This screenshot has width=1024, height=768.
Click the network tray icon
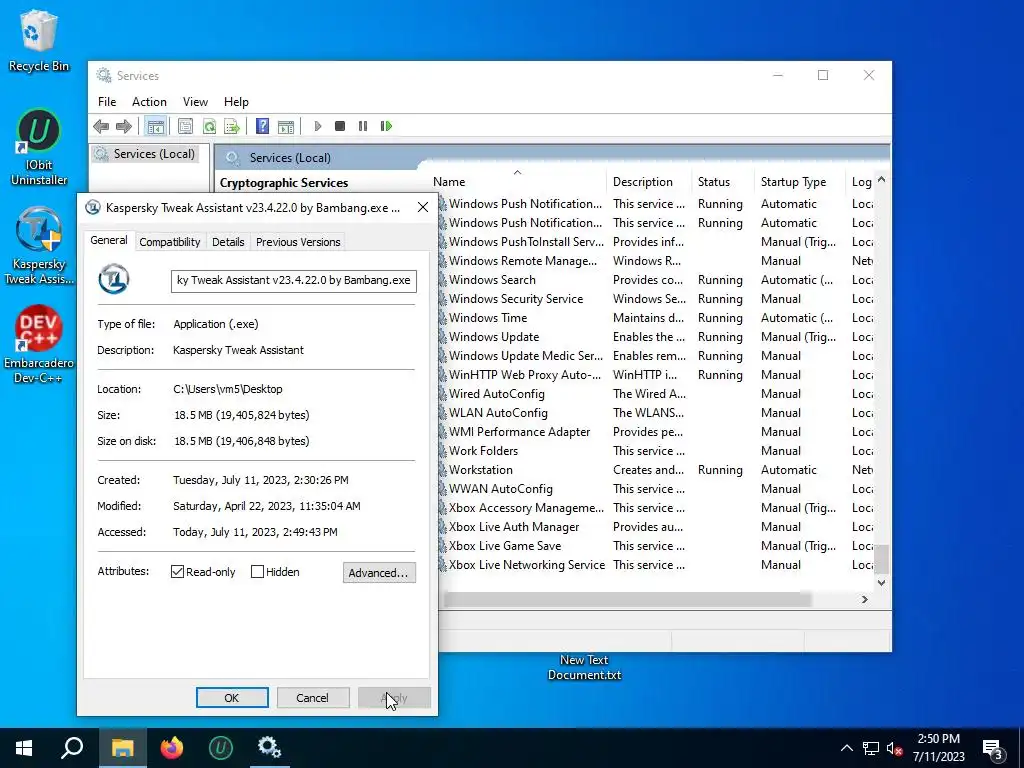(871, 748)
